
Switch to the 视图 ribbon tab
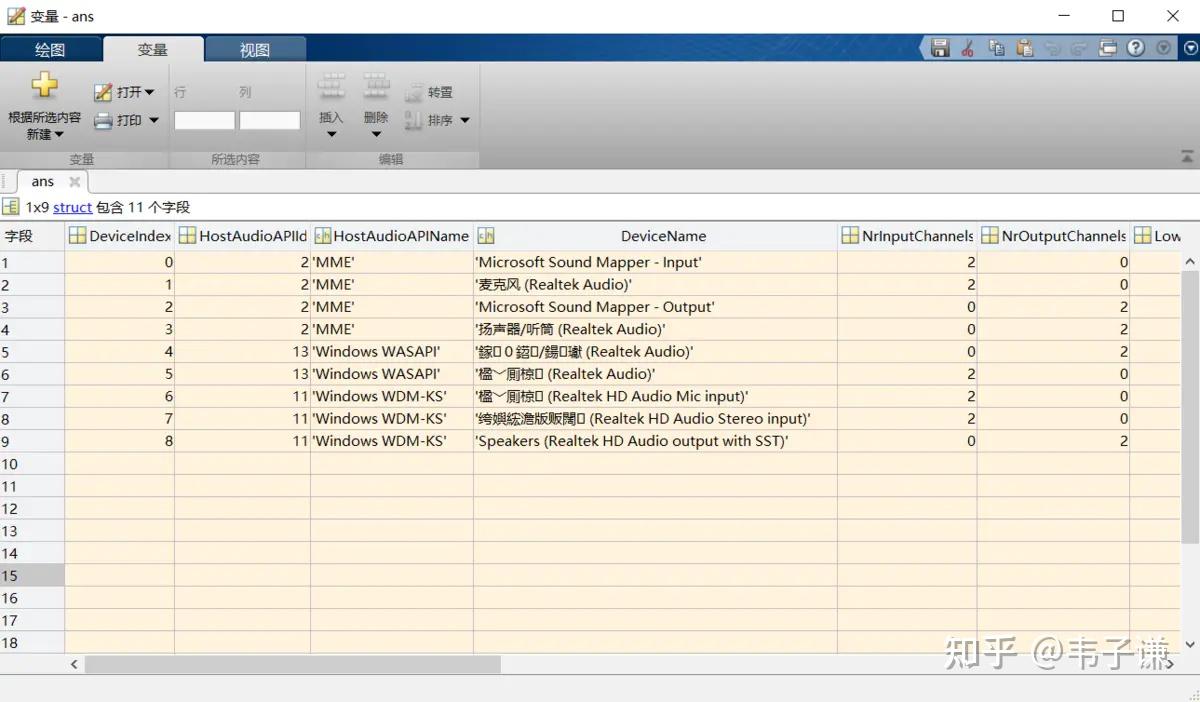(x=255, y=48)
